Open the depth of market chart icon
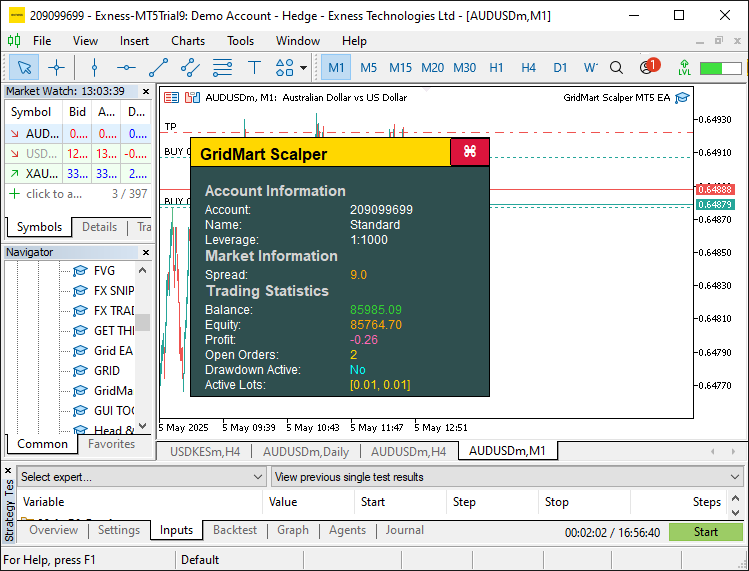Image resolution: width=749 pixels, height=571 pixels. click(x=192, y=98)
